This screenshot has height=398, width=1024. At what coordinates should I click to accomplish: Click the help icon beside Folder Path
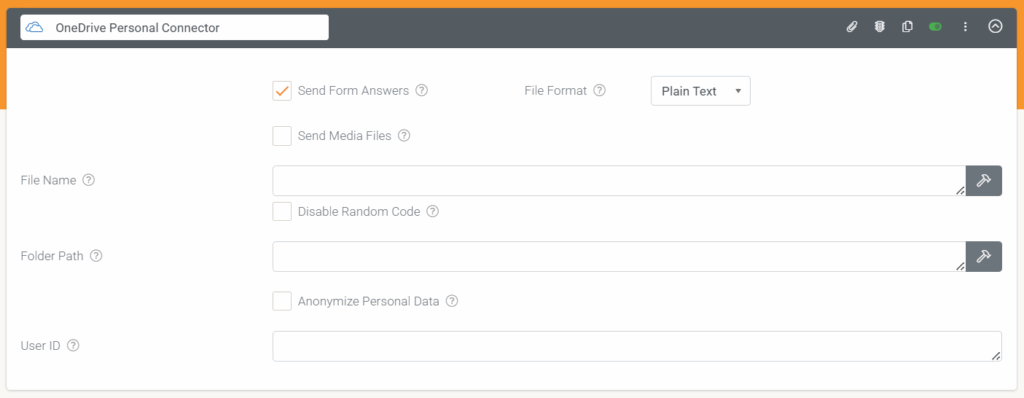point(96,256)
